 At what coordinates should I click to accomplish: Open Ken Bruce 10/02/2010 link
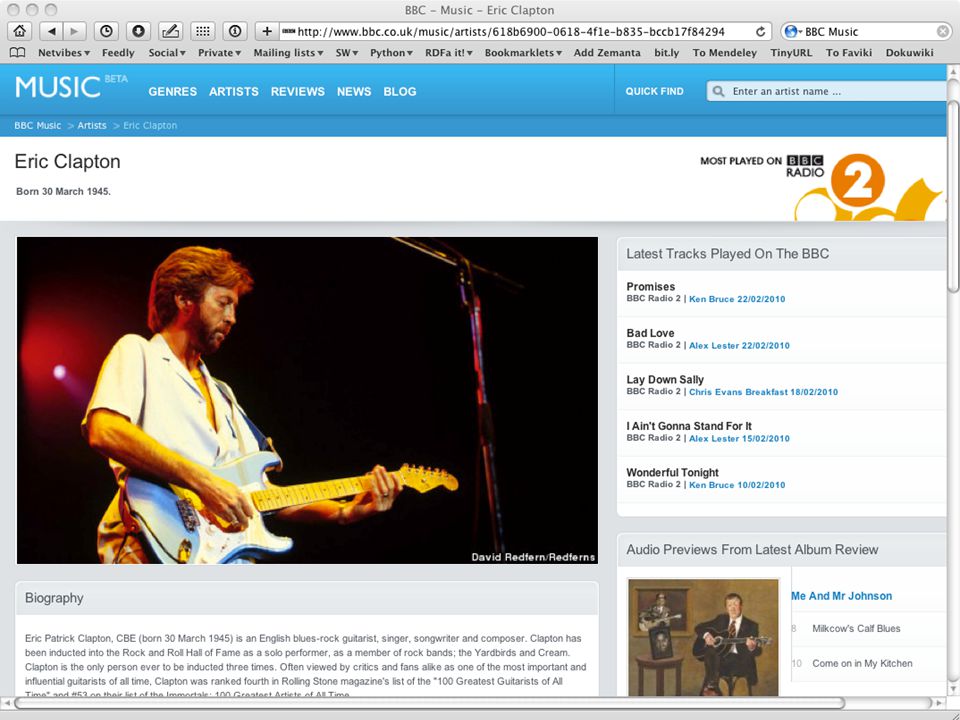737,486
